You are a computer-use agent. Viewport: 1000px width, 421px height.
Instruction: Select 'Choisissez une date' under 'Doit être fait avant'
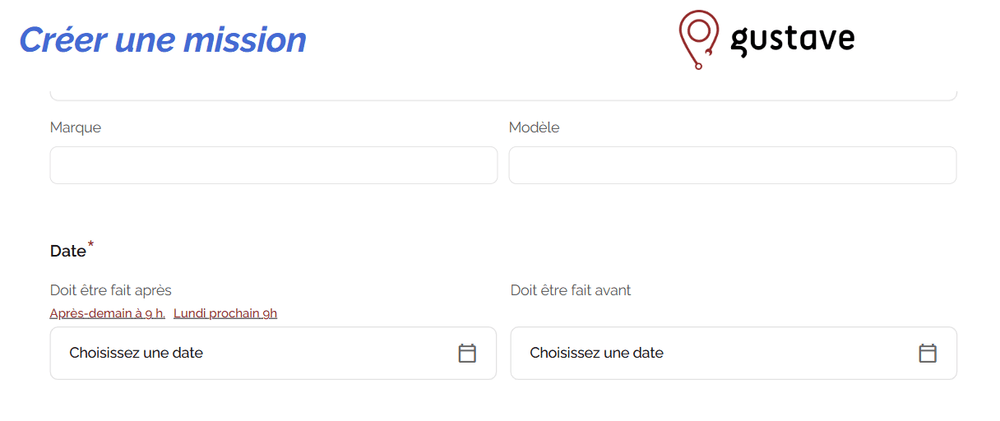(x=596, y=353)
